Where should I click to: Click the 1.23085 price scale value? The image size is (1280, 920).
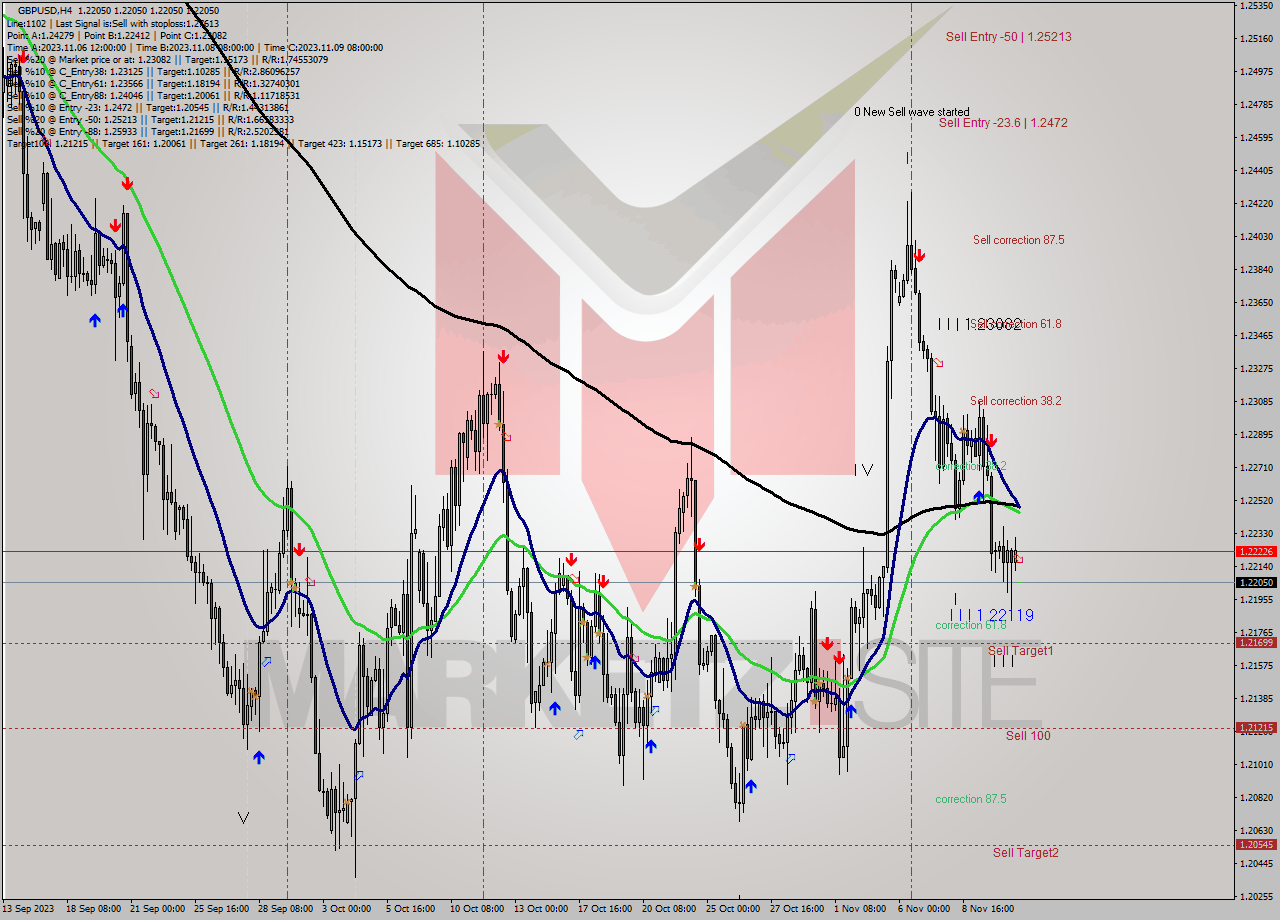click(x=1255, y=402)
